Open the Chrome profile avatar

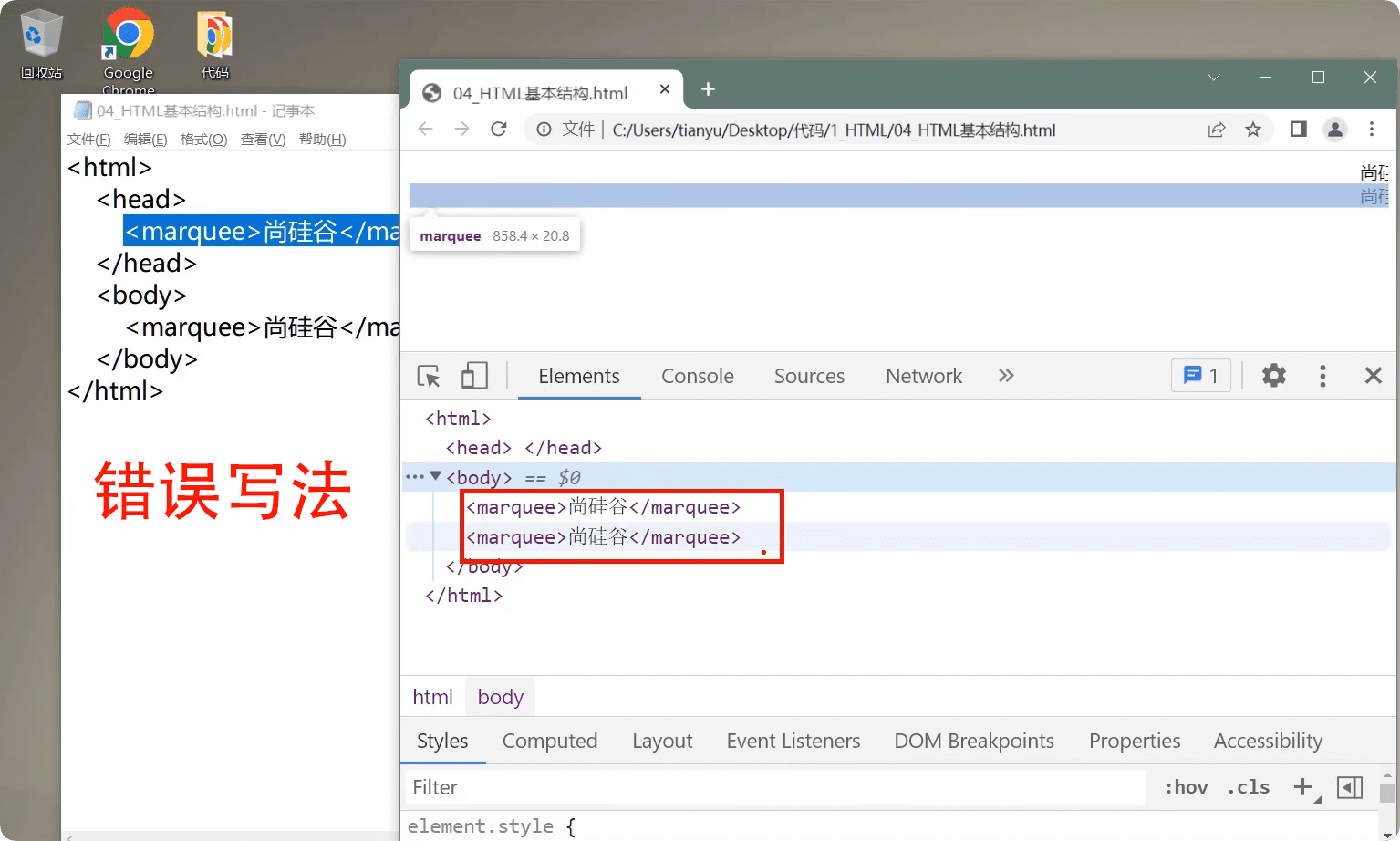pyautogui.click(x=1334, y=130)
